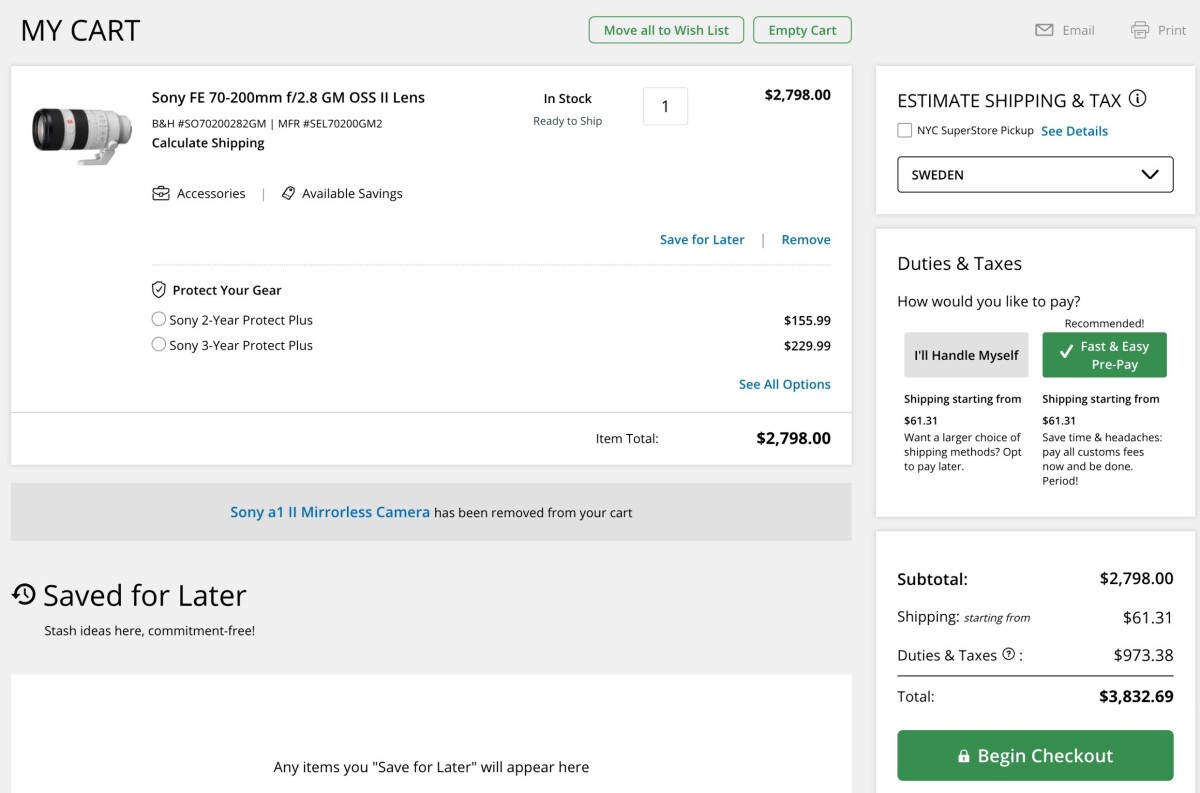Click the Saved for Later history clock icon
The width and height of the screenshot is (1200, 793).
[x=24, y=594]
